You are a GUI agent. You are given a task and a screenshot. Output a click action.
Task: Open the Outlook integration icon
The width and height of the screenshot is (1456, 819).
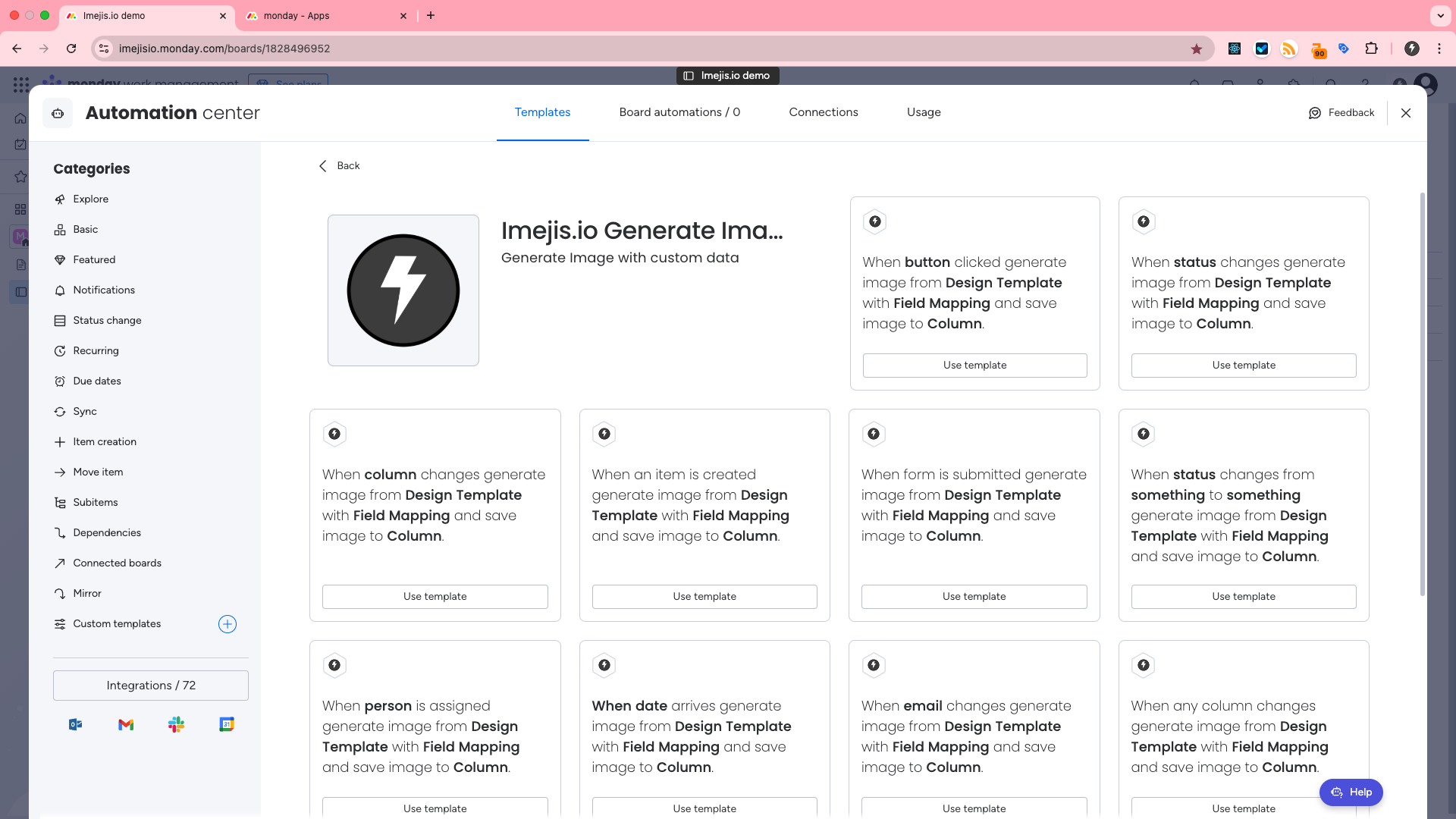pyautogui.click(x=76, y=725)
